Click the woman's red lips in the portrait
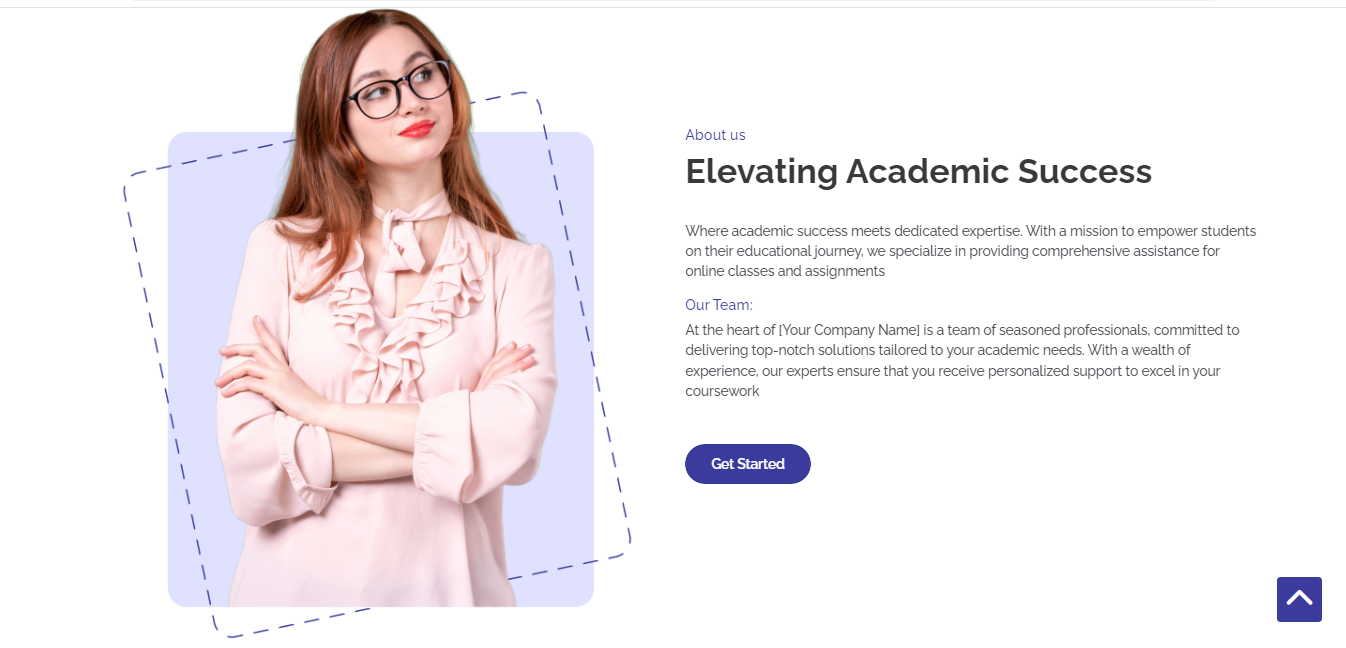 416,128
